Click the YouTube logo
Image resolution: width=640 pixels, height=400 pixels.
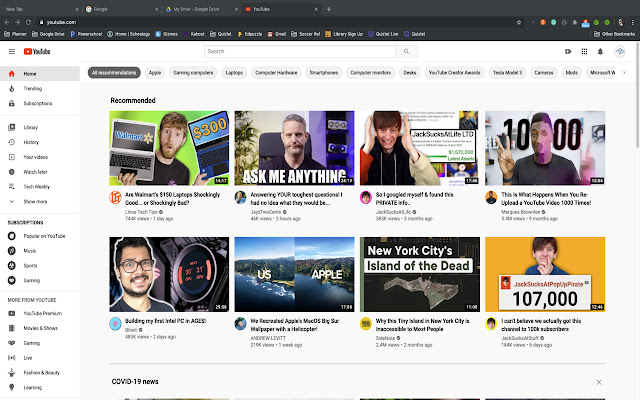[x=37, y=51]
